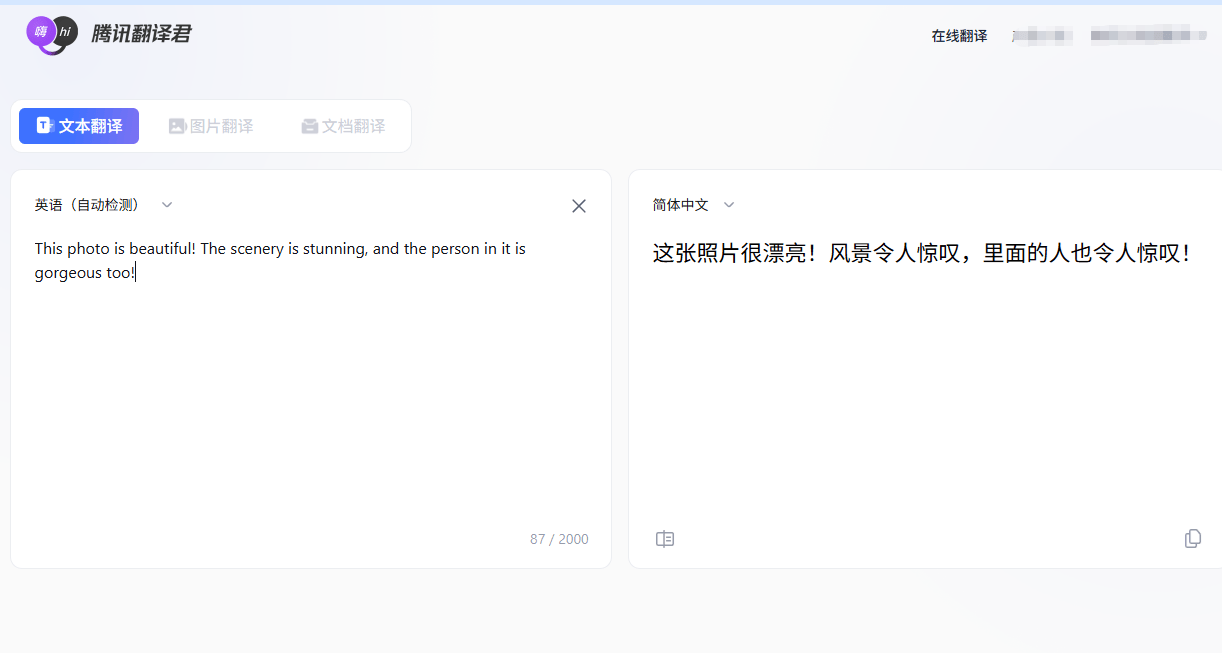Open the 在线翻译 link
This screenshot has height=653, width=1222.
coord(958,35)
